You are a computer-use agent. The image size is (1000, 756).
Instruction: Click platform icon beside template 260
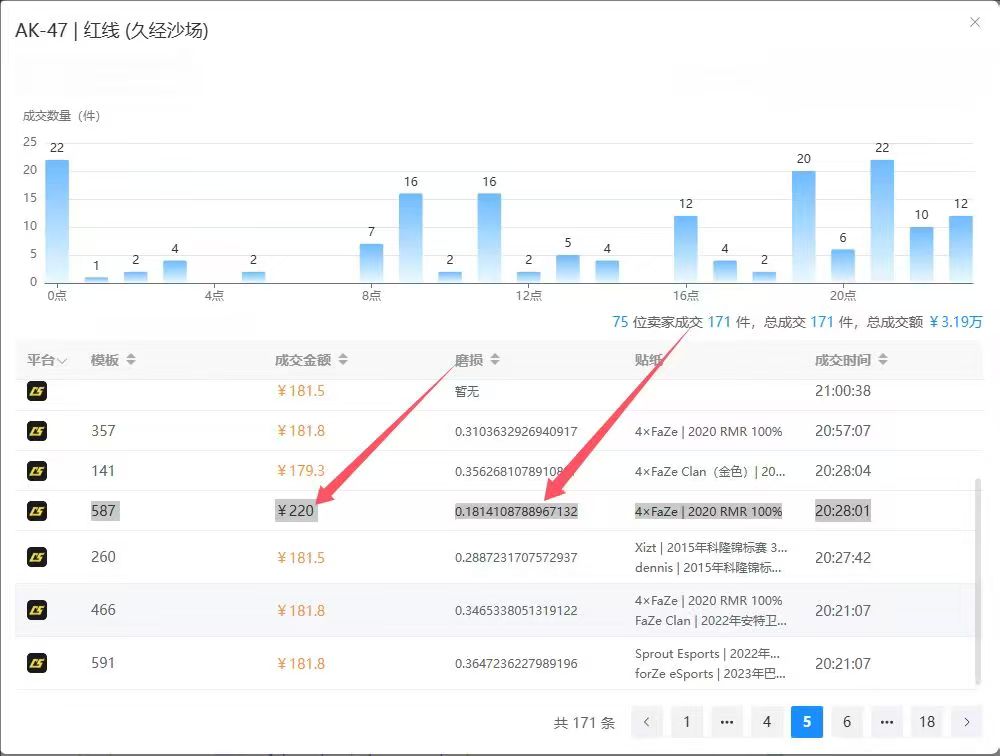tap(37, 557)
